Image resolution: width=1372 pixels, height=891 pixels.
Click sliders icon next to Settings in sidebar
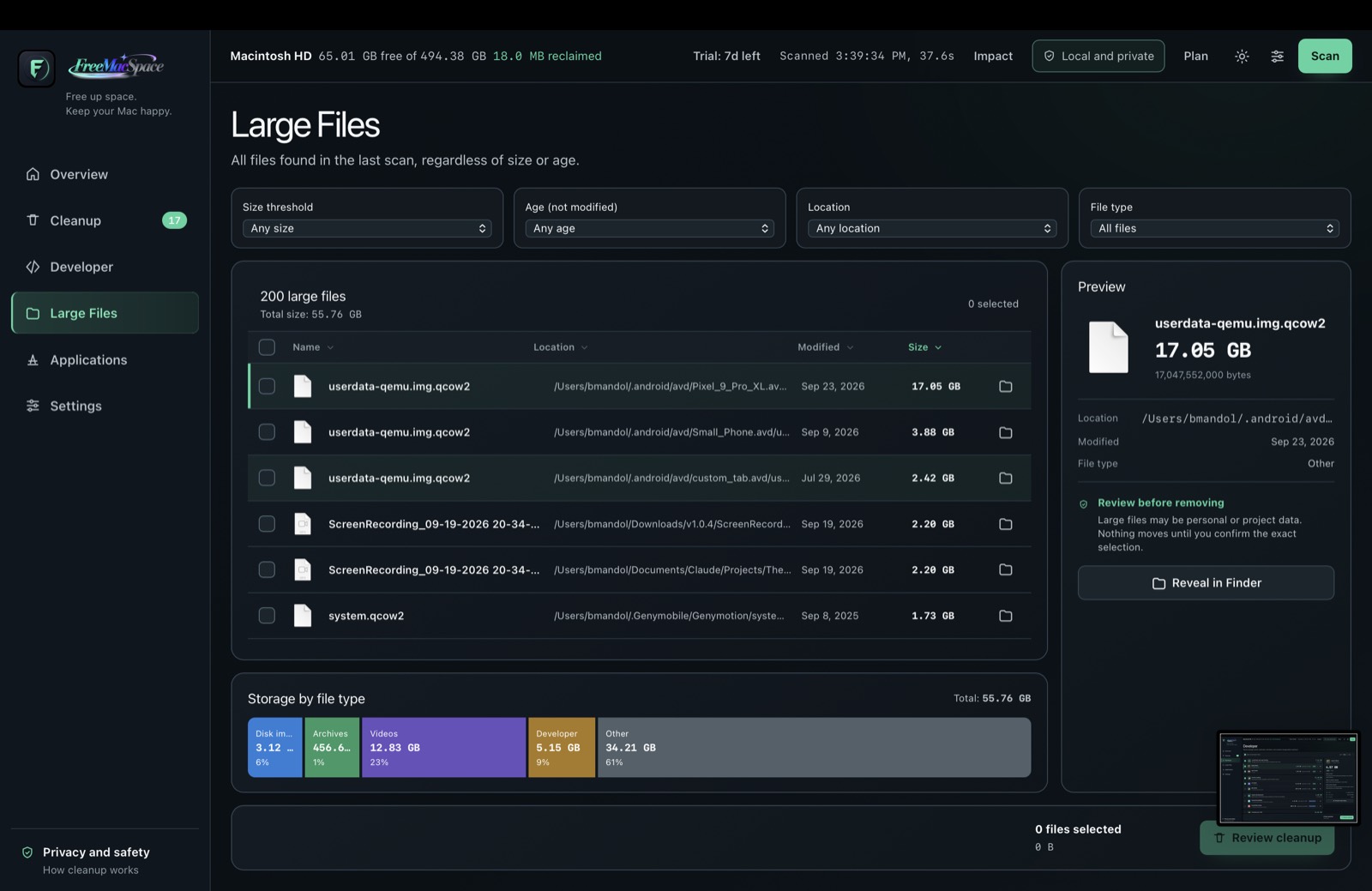click(x=33, y=406)
